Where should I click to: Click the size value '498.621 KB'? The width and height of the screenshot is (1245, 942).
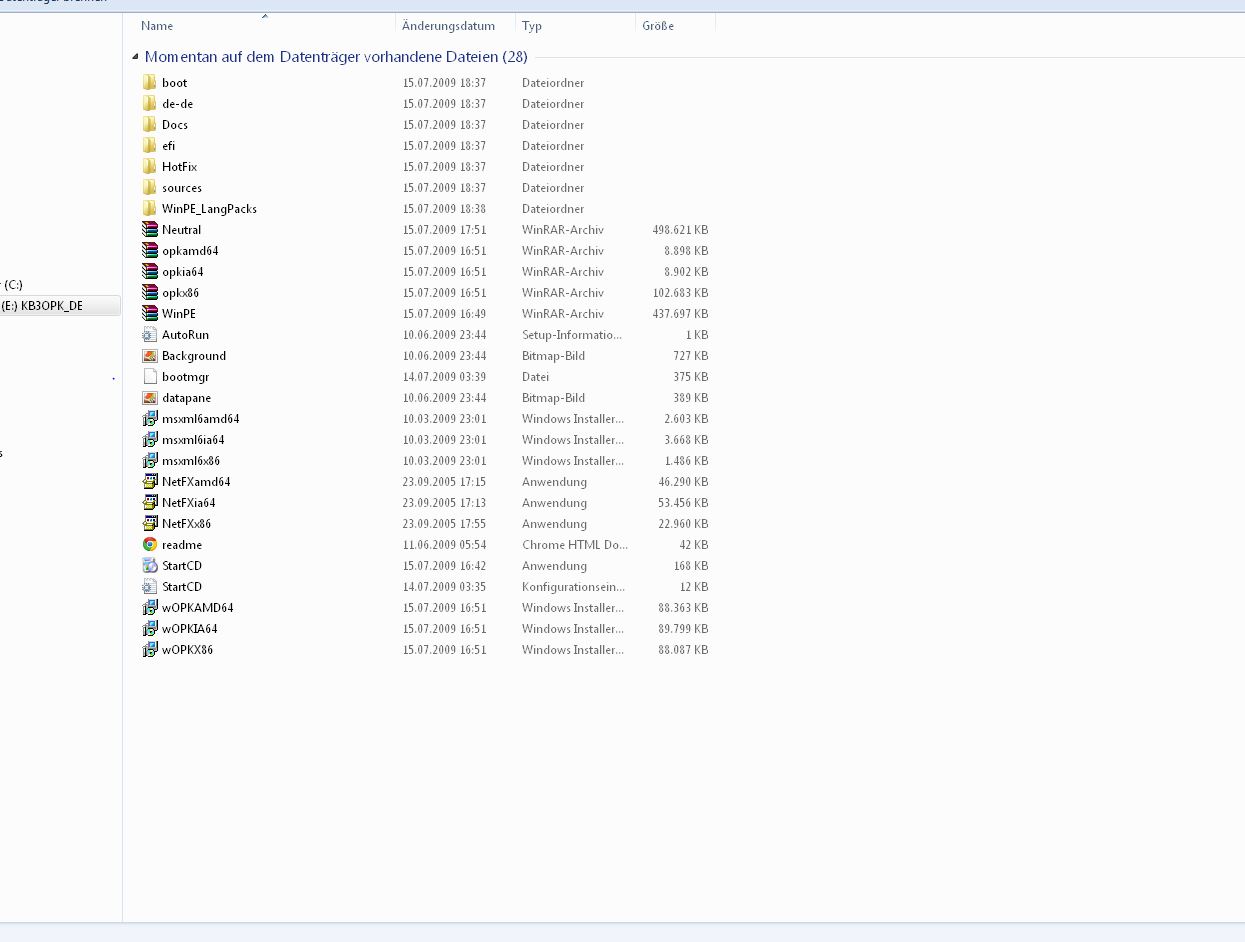tap(680, 230)
